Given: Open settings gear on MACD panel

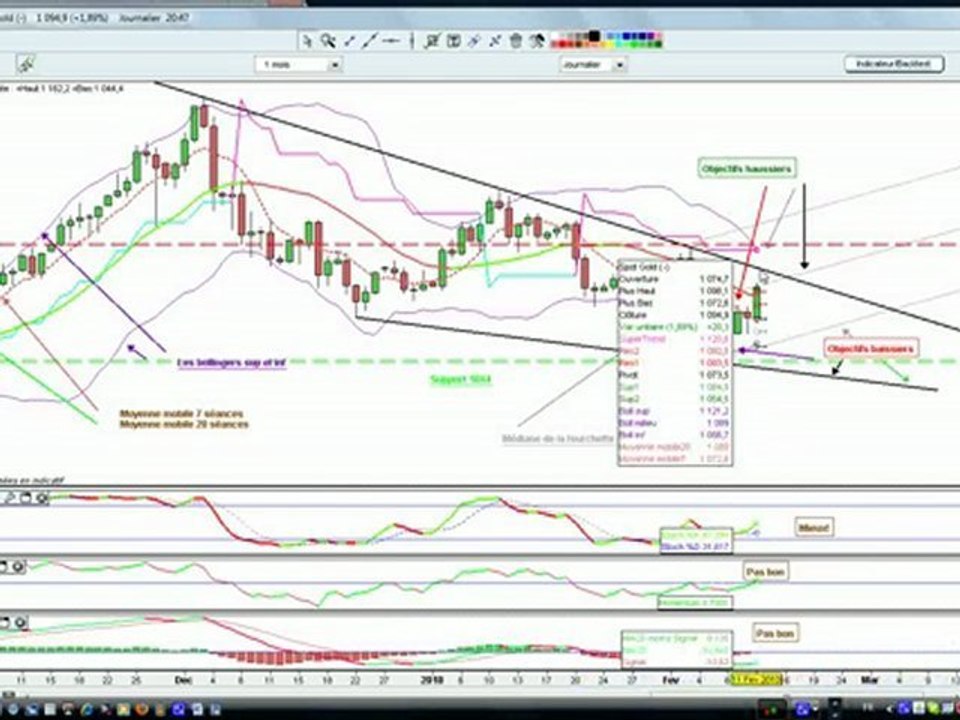Looking at the screenshot, I should pyautogui.click(x=20, y=623).
